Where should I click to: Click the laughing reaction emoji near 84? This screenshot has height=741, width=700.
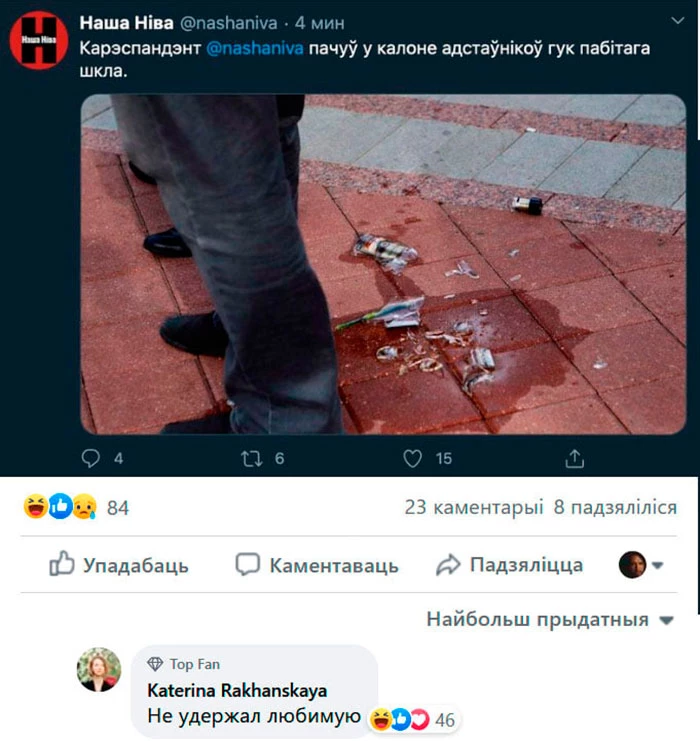[x=36, y=507]
